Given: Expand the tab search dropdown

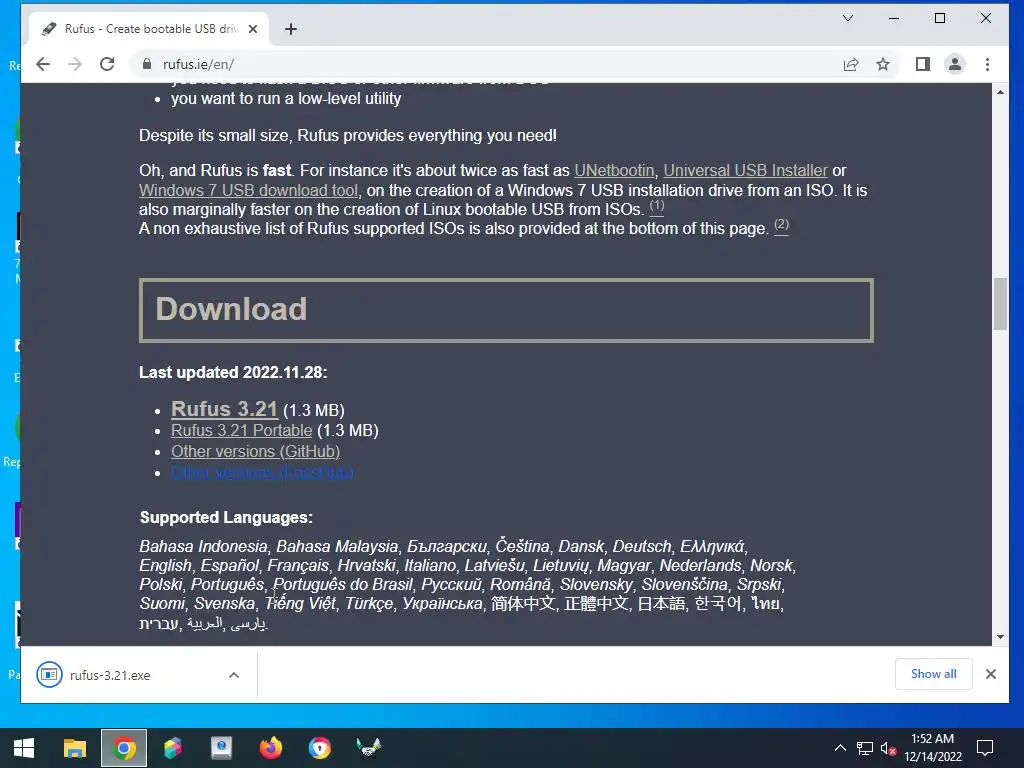Looking at the screenshot, I should pos(848,18).
